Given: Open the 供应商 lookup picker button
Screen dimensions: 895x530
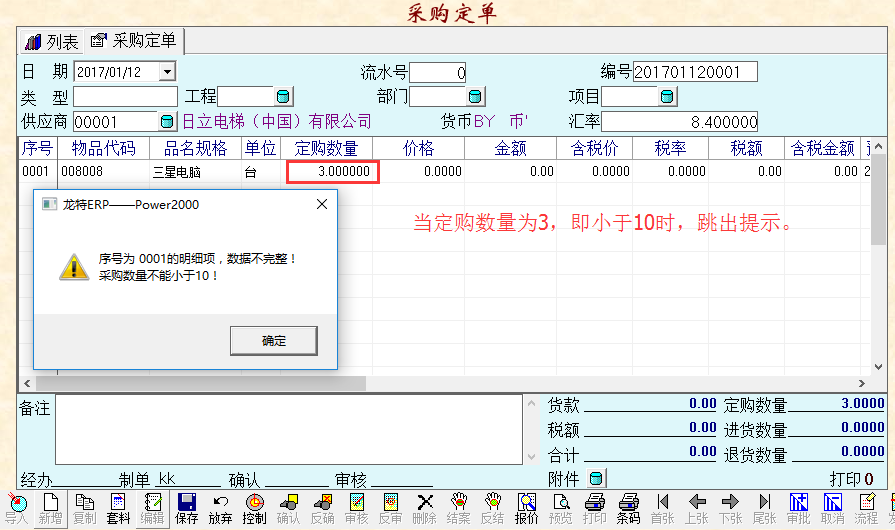Looking at the screenshot, I should pos(167,122).
